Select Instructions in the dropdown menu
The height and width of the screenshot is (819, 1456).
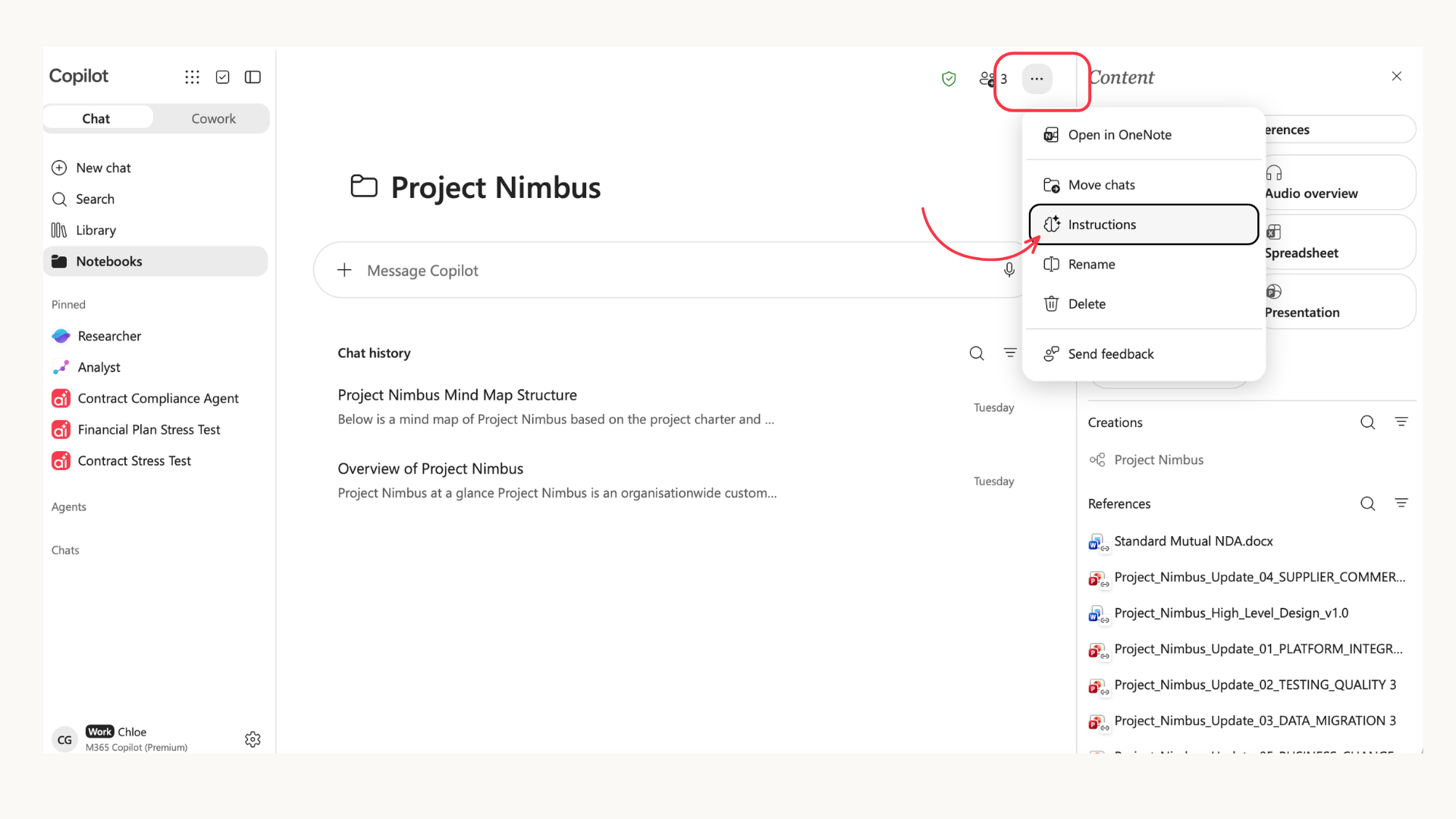[x=1144, y=224]
